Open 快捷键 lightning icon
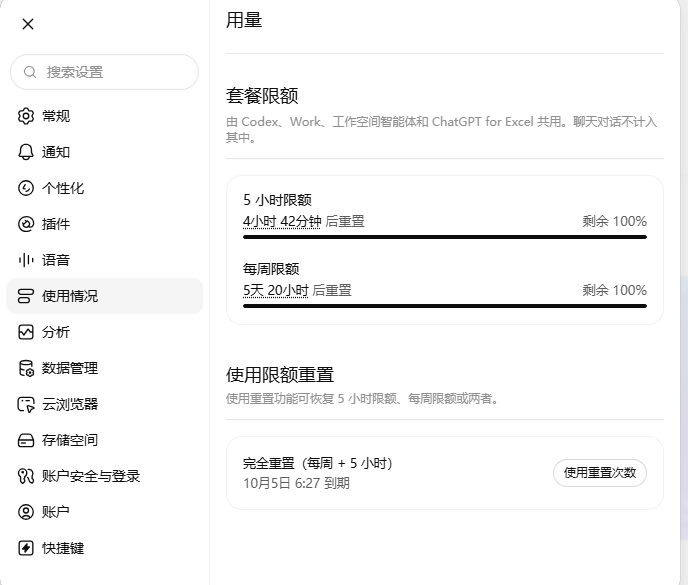This screenshot has height=585, width=688. point(26,548)
